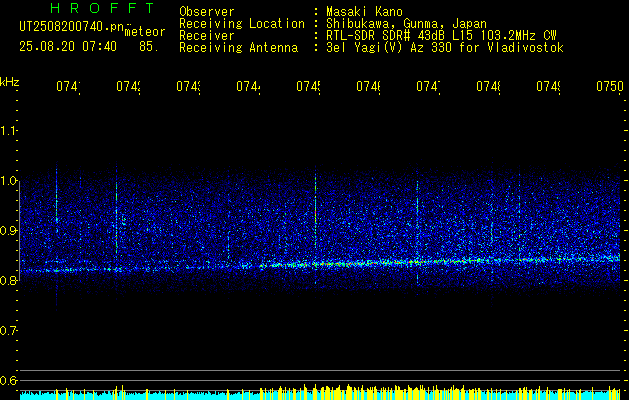Select the filename UT2508200740.pn

(x=71, y=27)
